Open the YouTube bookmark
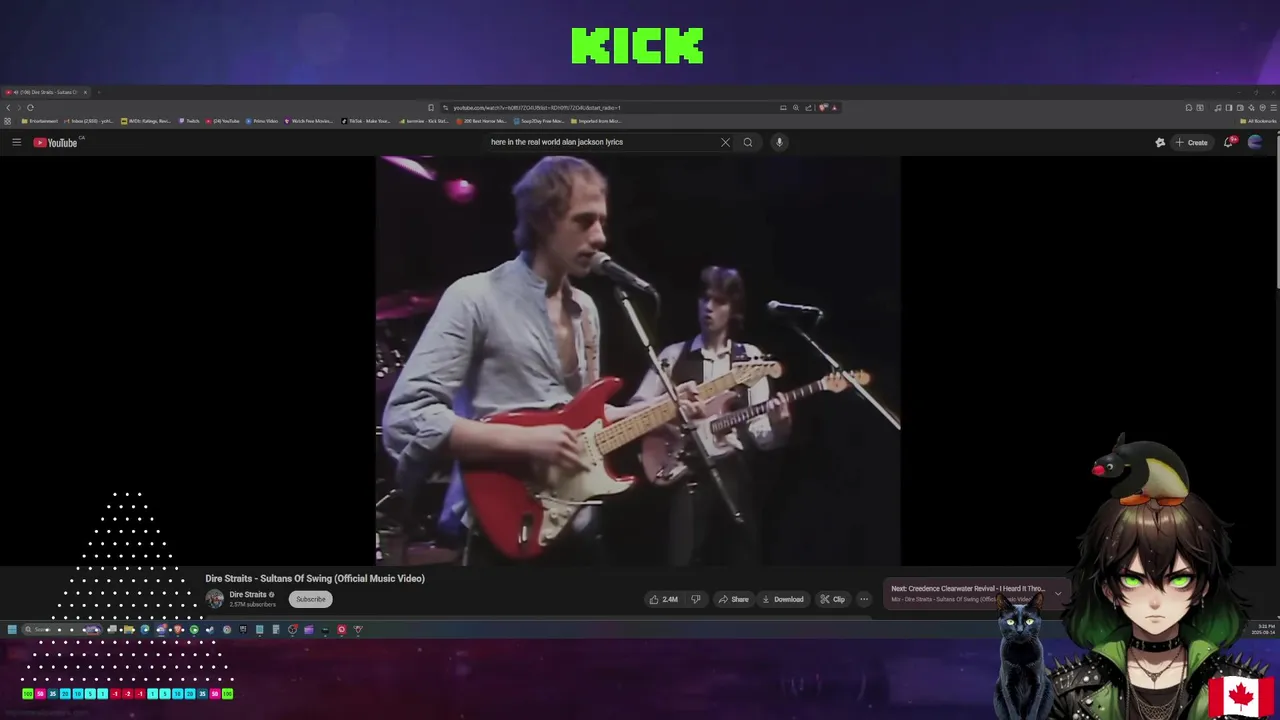Screen dimensions: 1280x720 [223, 121]
